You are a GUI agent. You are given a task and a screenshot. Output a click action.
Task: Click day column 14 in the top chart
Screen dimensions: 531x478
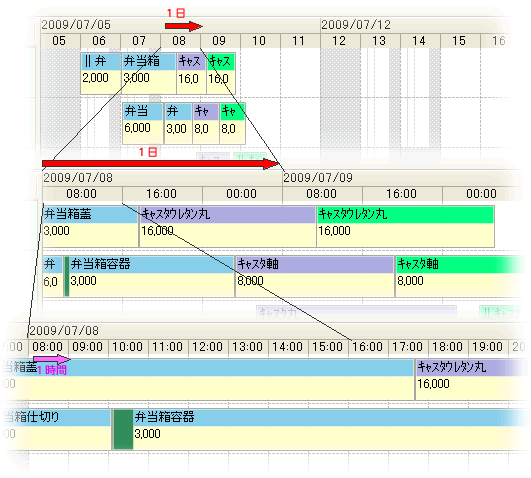click(420, 41)
